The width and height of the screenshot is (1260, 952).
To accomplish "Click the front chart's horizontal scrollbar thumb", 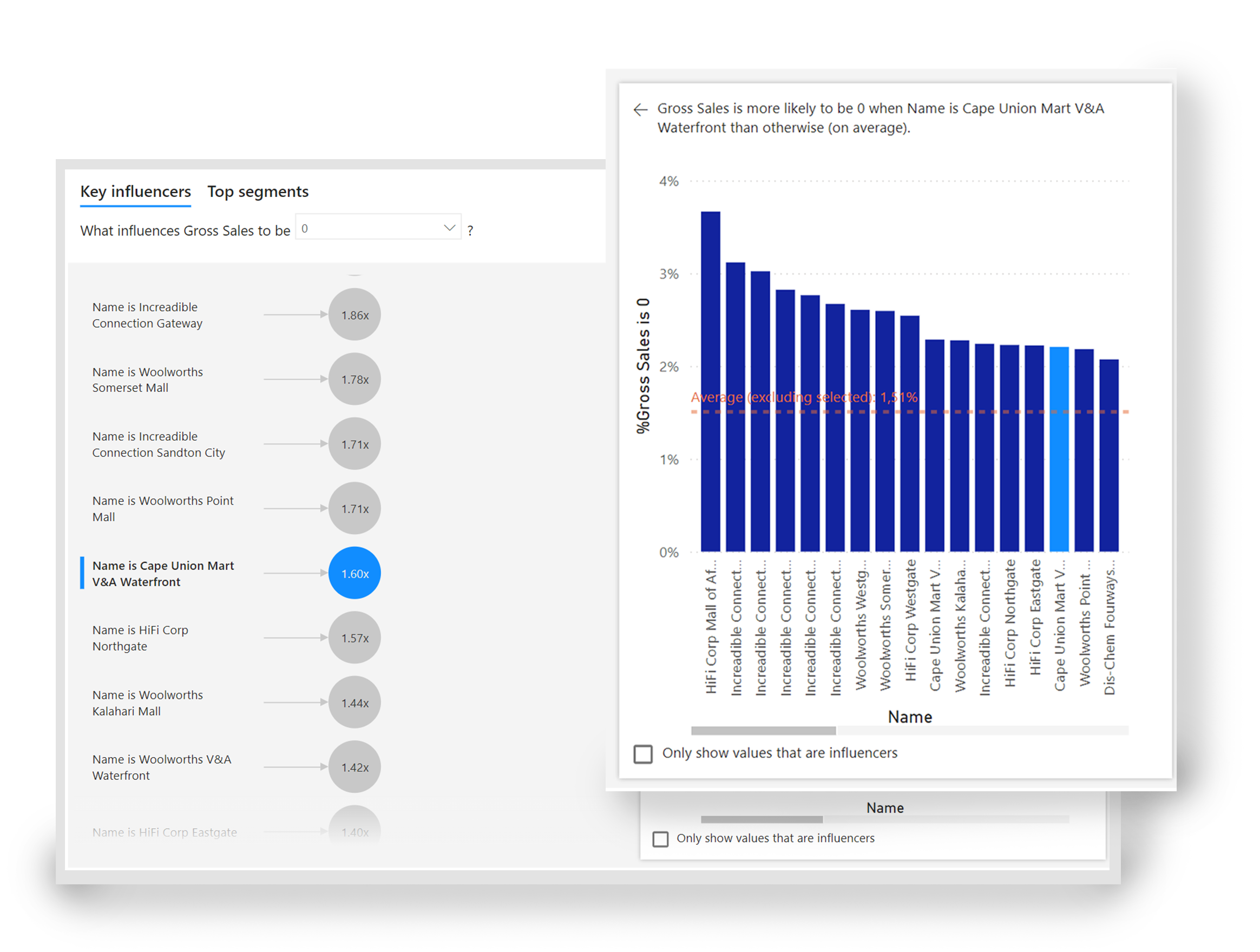I will [763, 731].
